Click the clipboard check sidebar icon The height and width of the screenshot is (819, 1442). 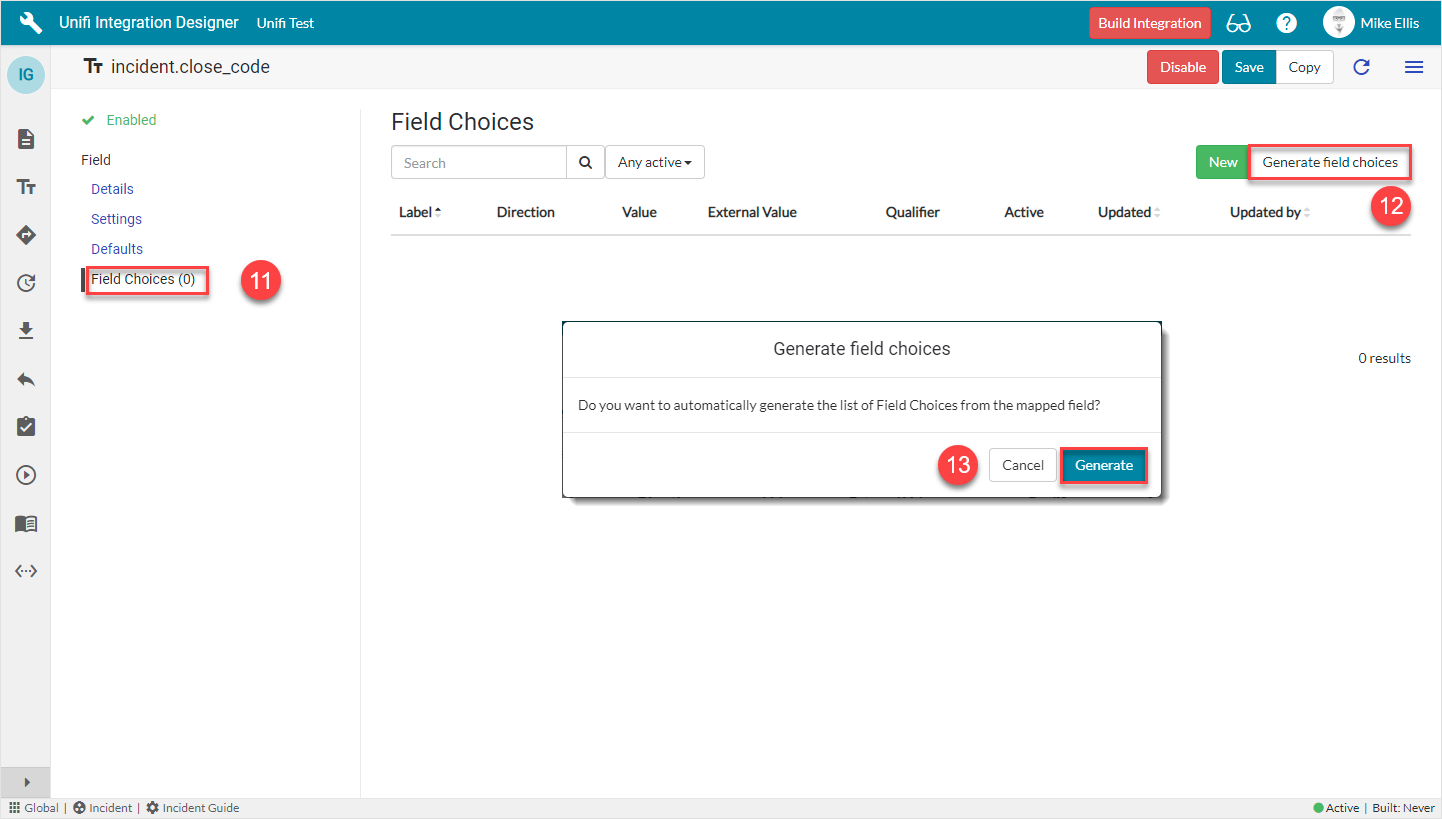coord(26,427)
